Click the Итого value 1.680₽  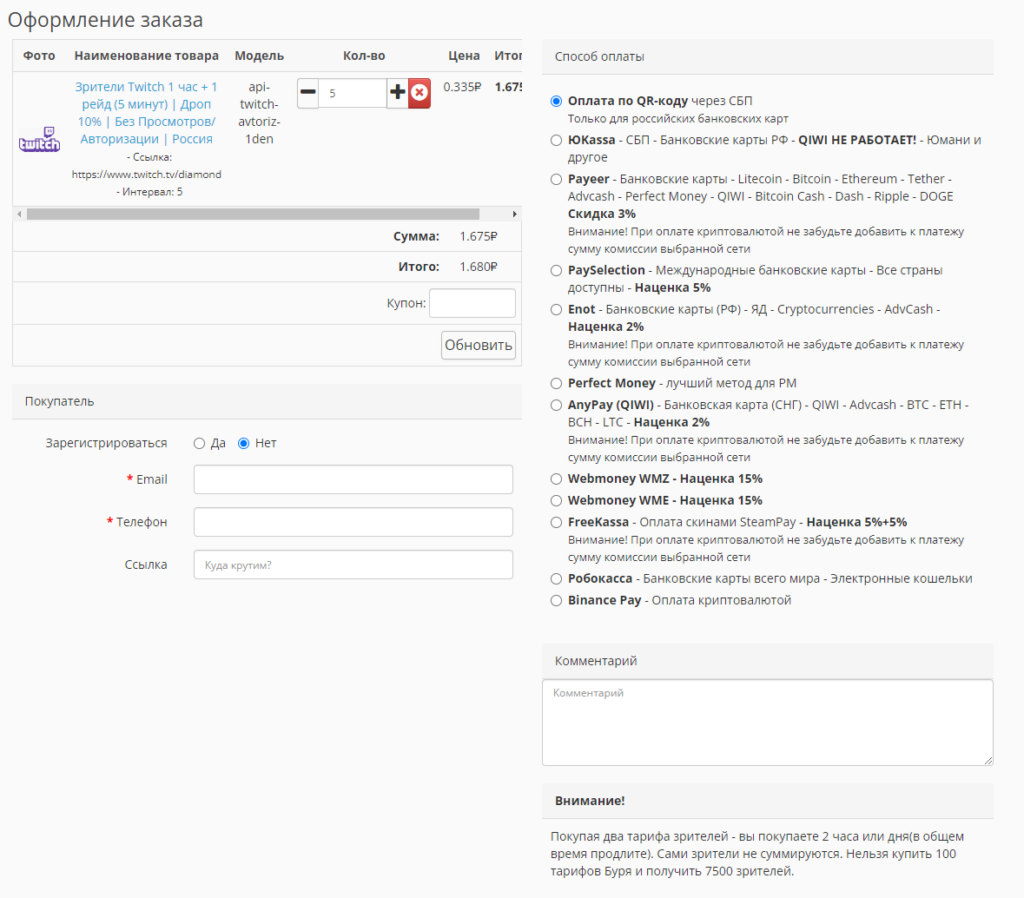coord(478,266)
